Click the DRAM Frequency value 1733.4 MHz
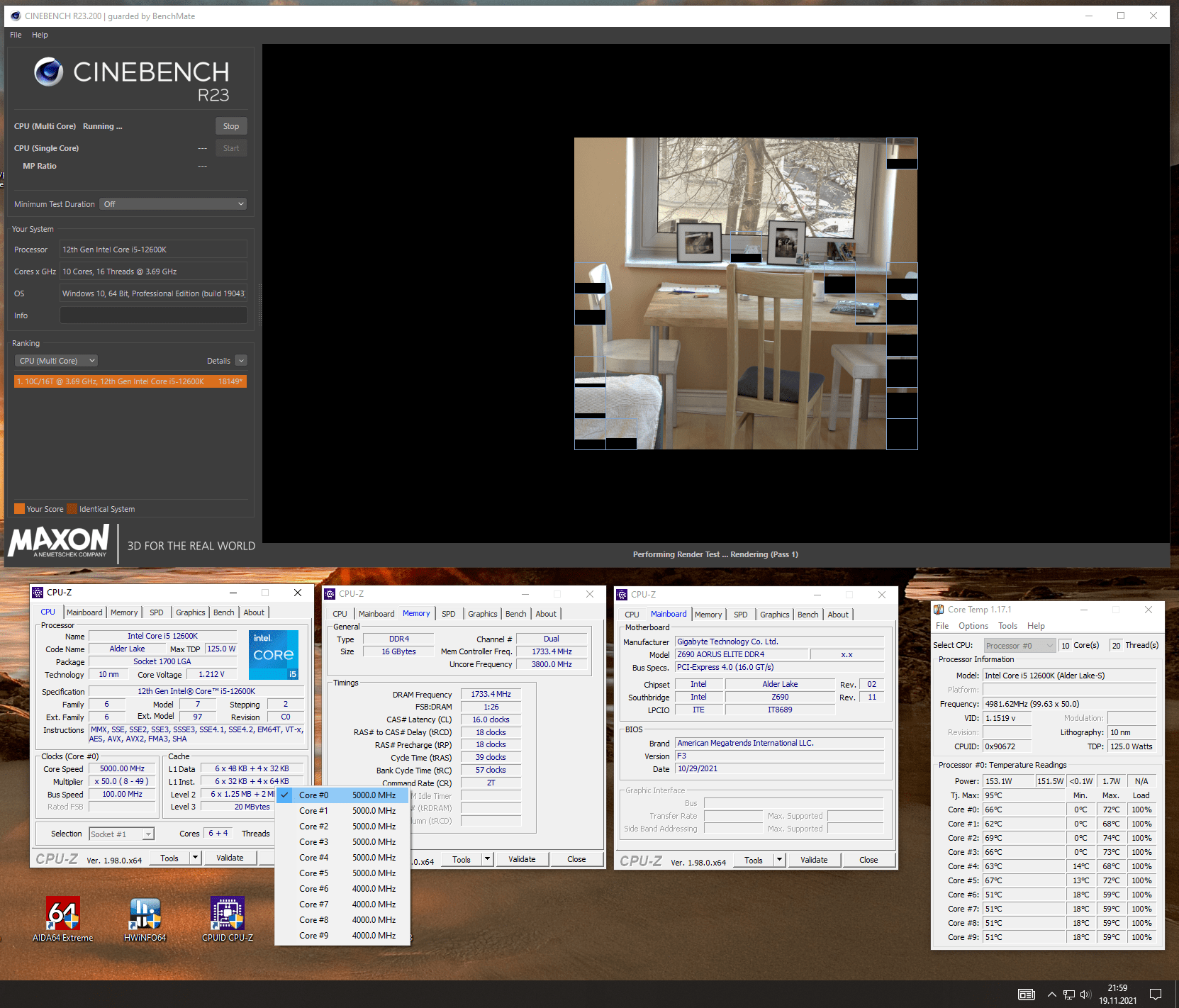This screenshot has height=1008, width=1179. click(491, 695)
